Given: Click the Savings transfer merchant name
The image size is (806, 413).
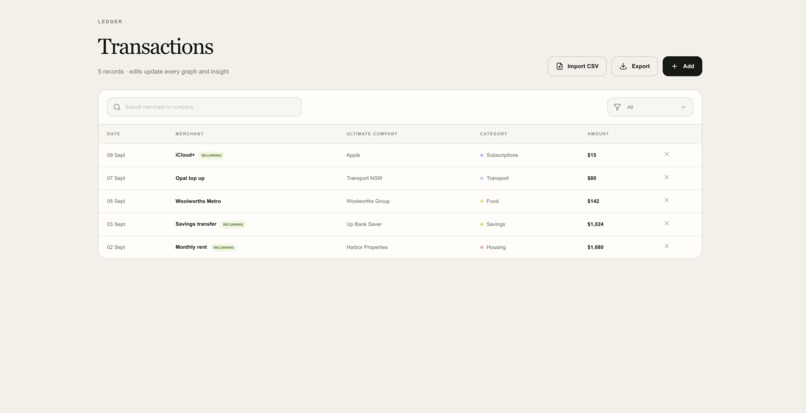Looking at the screenshot, I should click(x=196, y=224).
